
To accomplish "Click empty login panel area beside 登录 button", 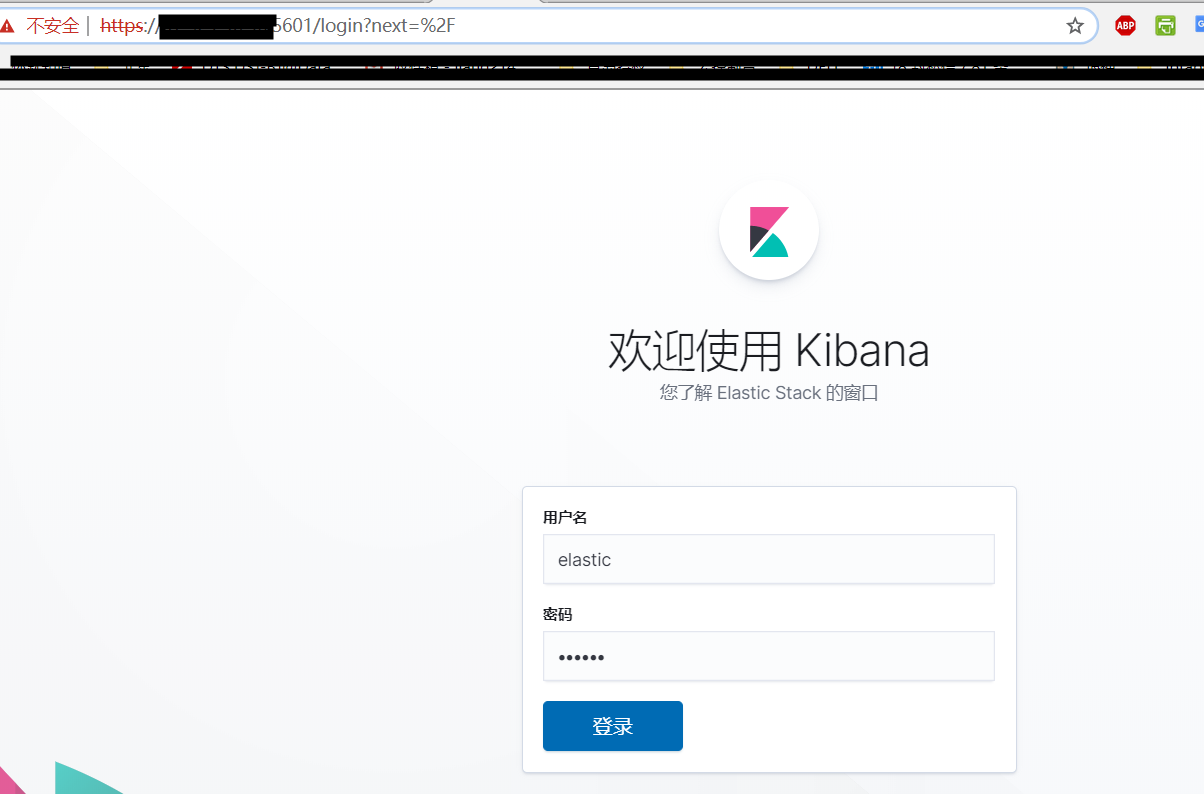I will [x=850, y=726].
